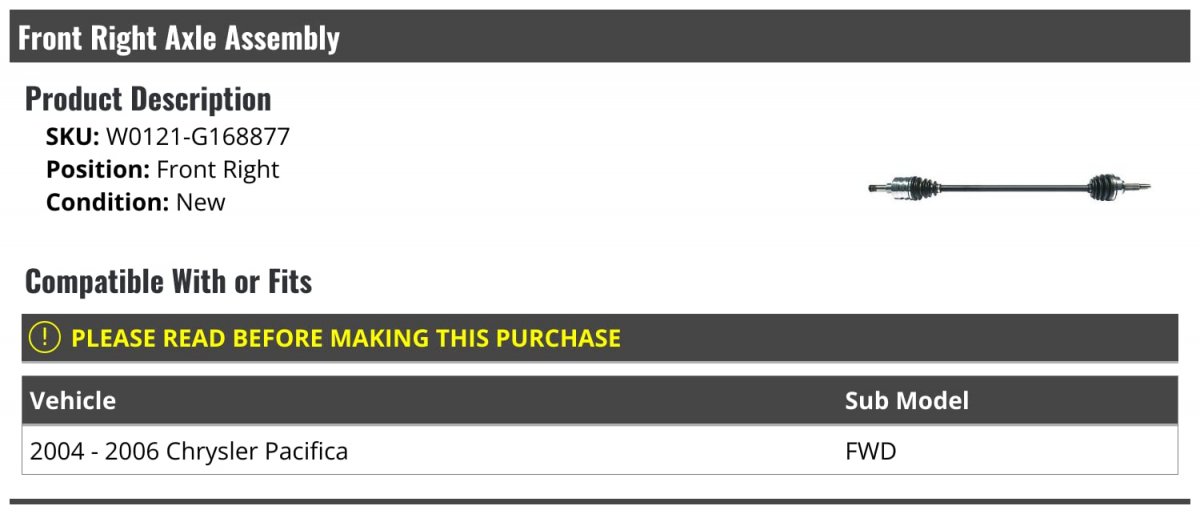Click the Condition: New line

[x=136, y=202]
